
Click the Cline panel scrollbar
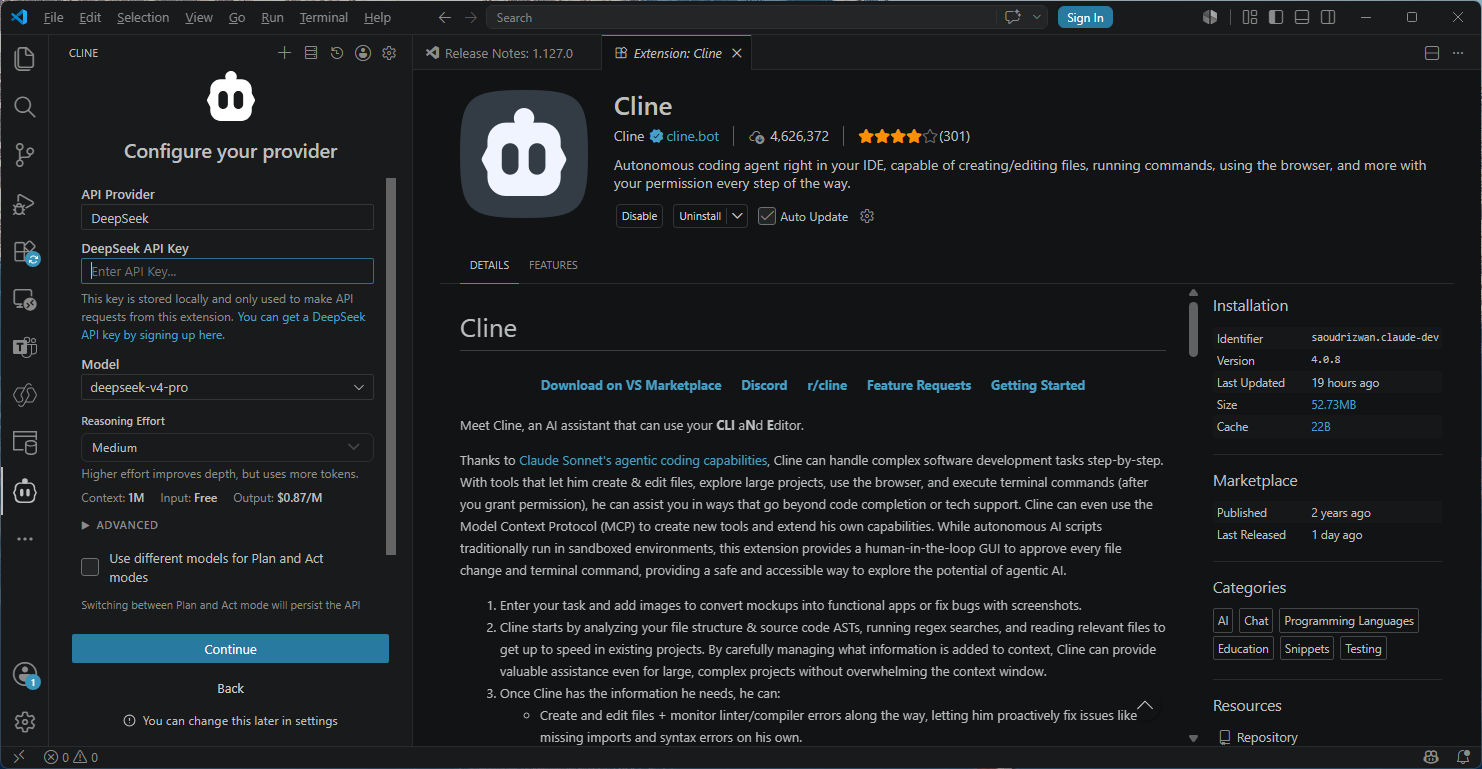click(391, 366)
